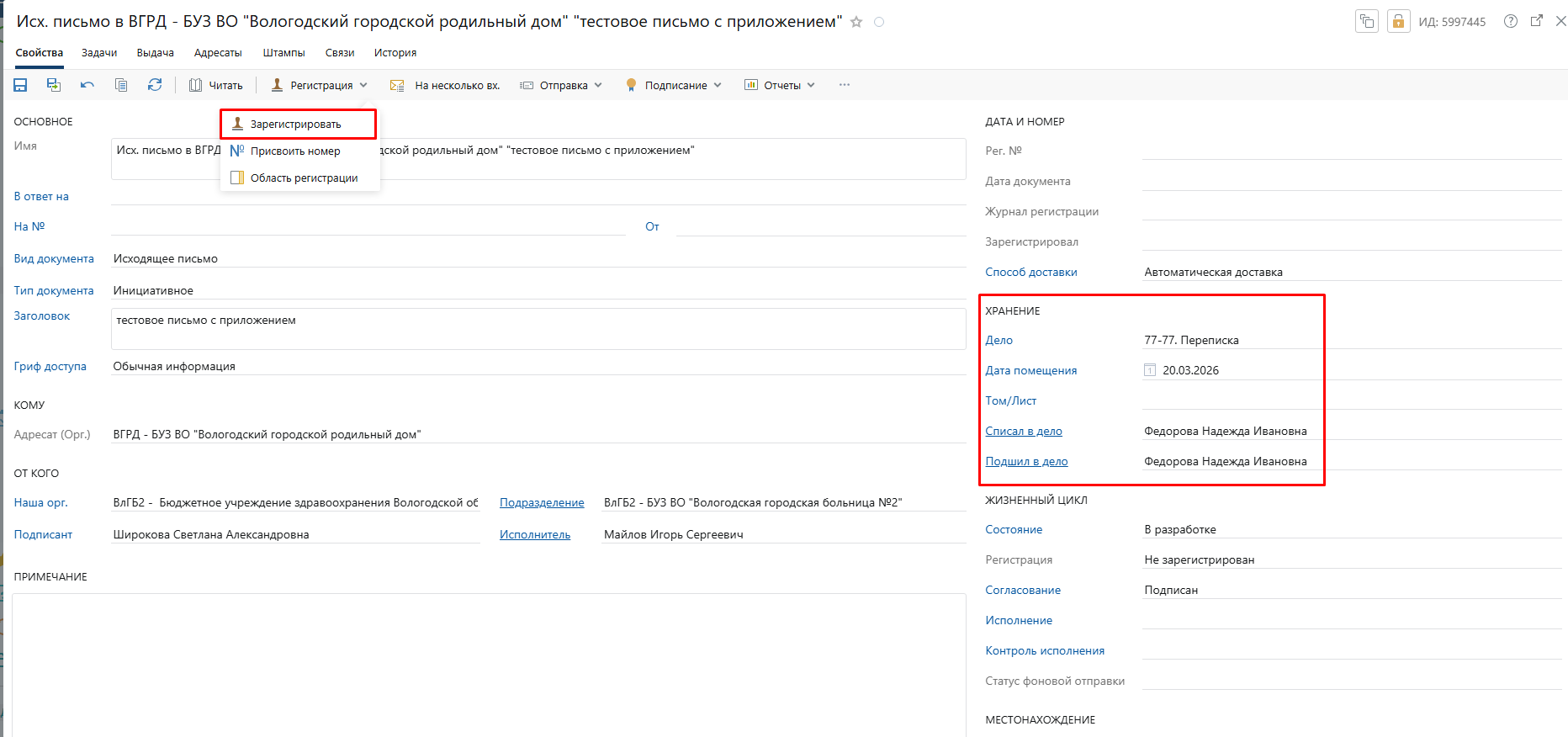
Task: Click the Подразделение link
Action: click(542, 502)
